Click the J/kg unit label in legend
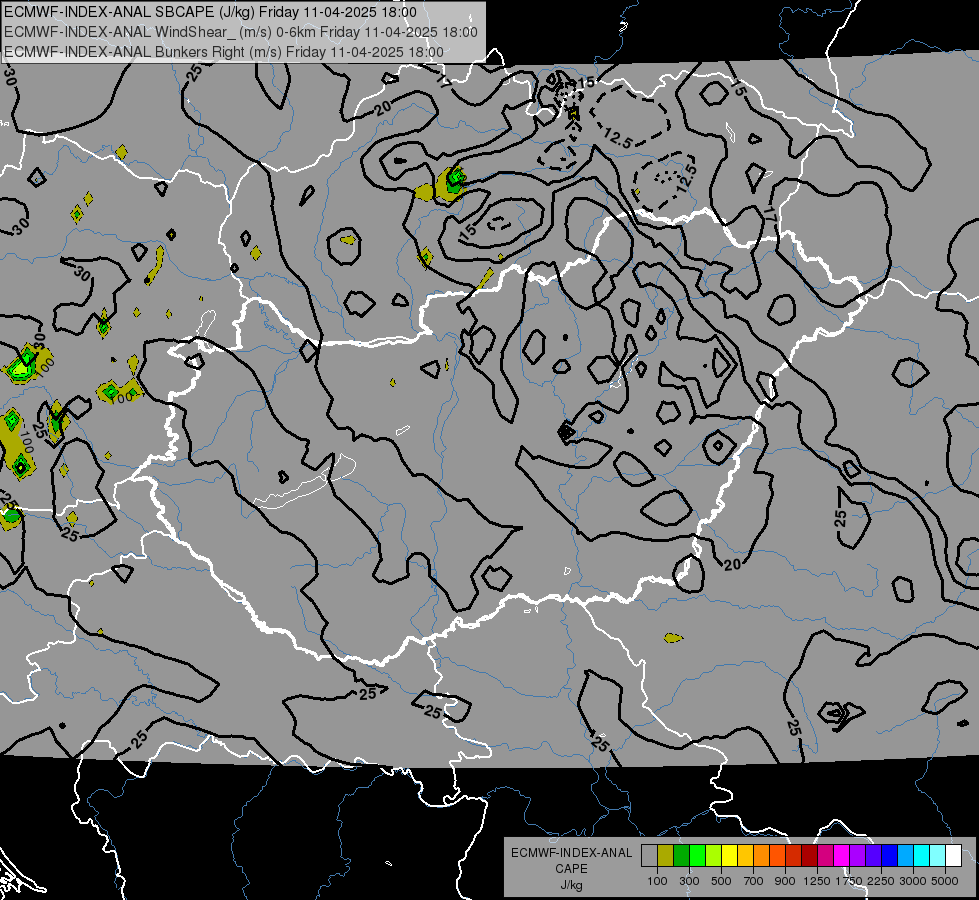 [571, 885]
